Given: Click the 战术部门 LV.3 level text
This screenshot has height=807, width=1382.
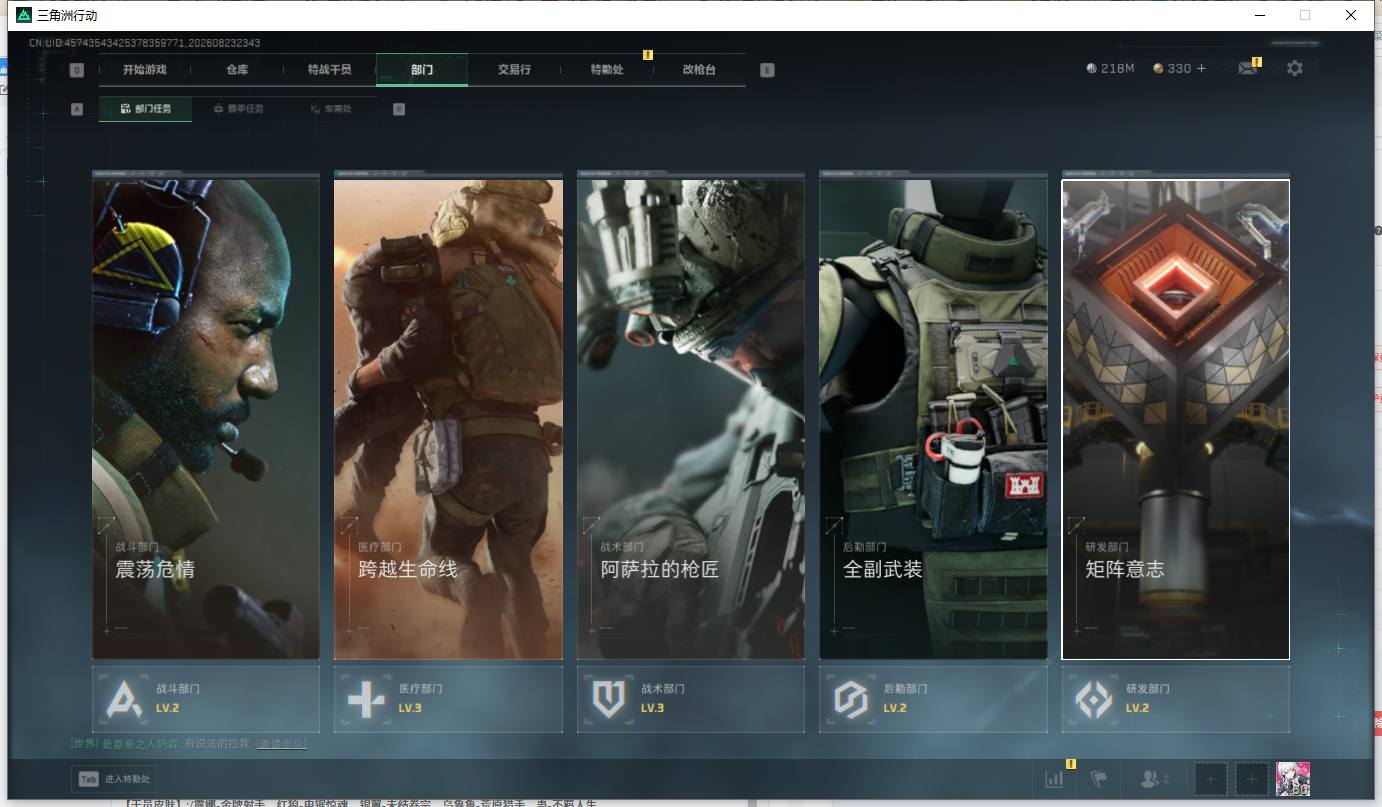Looking at the screenshot, I should [652, 708].
